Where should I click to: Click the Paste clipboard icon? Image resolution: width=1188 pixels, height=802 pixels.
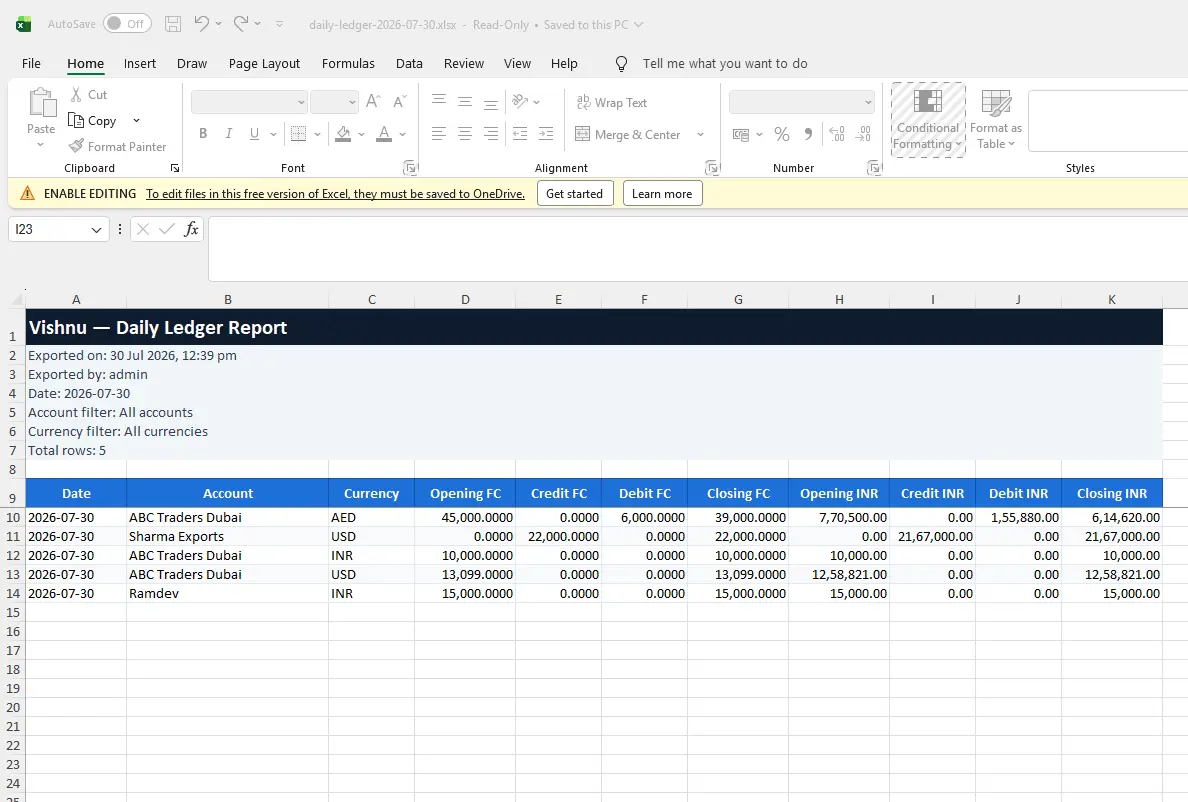tap(42, 103)
